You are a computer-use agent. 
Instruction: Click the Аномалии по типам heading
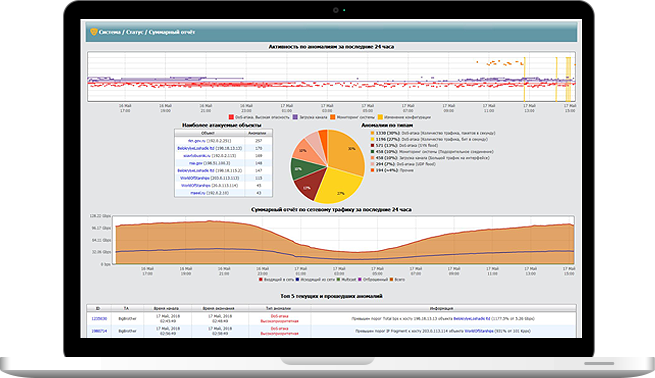pos(387,125)
